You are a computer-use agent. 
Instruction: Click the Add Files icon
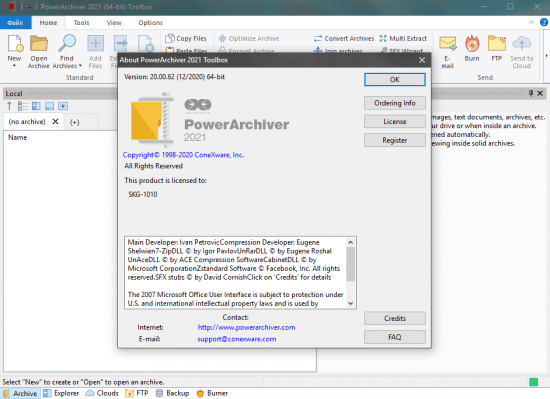[x=95, y=43]
